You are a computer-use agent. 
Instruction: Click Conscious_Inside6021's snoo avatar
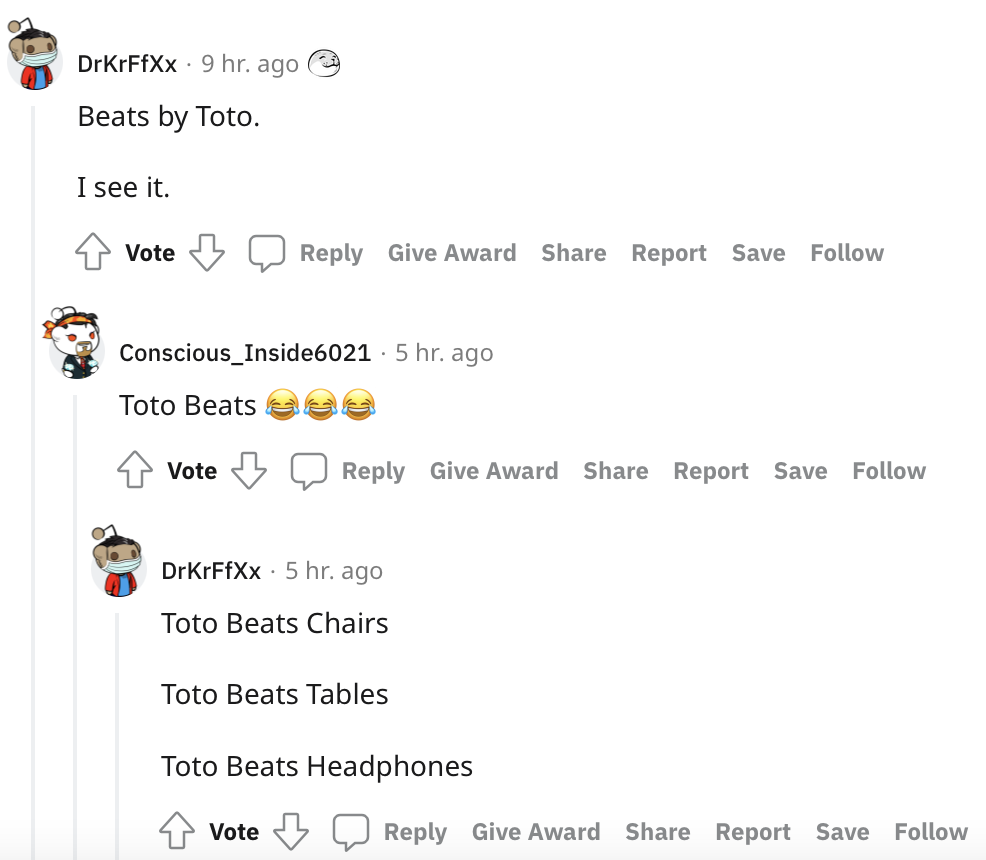(76, 342)
